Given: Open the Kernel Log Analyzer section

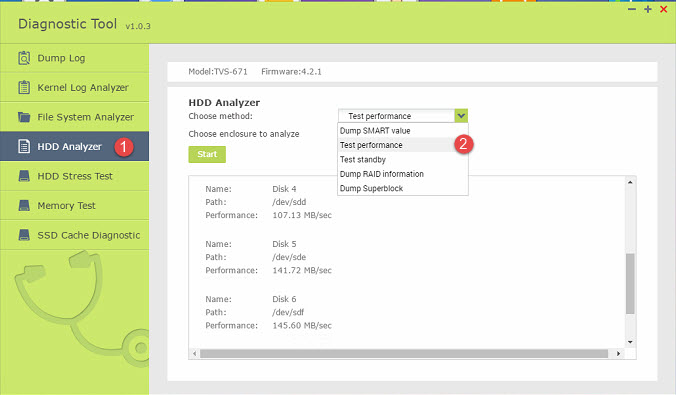Looking at the screenshot, I should pos(75,87).
